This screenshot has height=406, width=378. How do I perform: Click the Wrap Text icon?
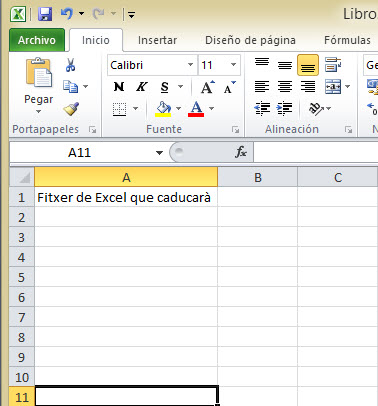click(333, 65)
